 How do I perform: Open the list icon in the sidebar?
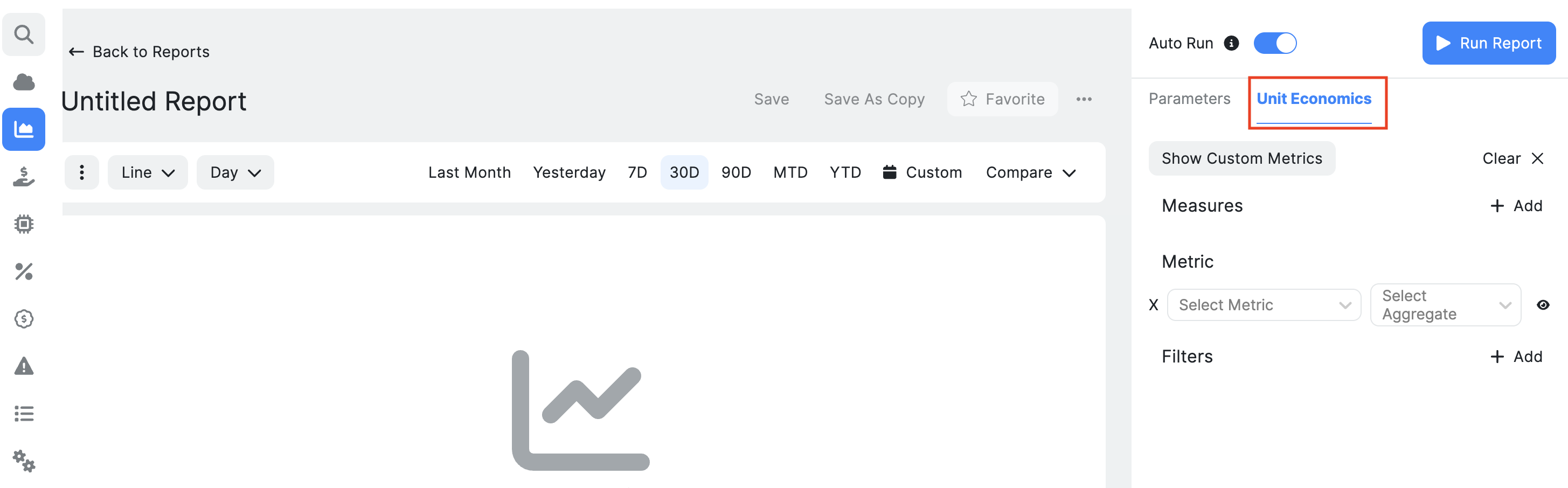(x=24, y=413)
